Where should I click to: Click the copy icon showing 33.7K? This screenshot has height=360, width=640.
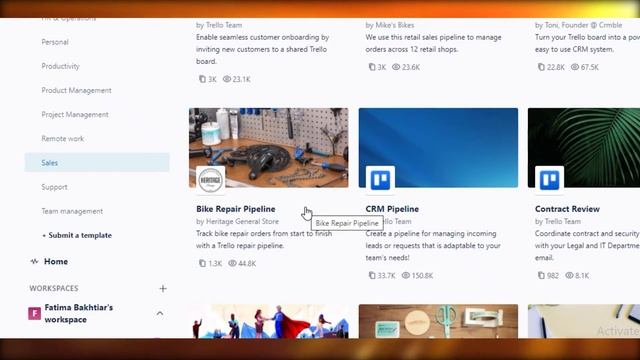click(x=372, y=276)
